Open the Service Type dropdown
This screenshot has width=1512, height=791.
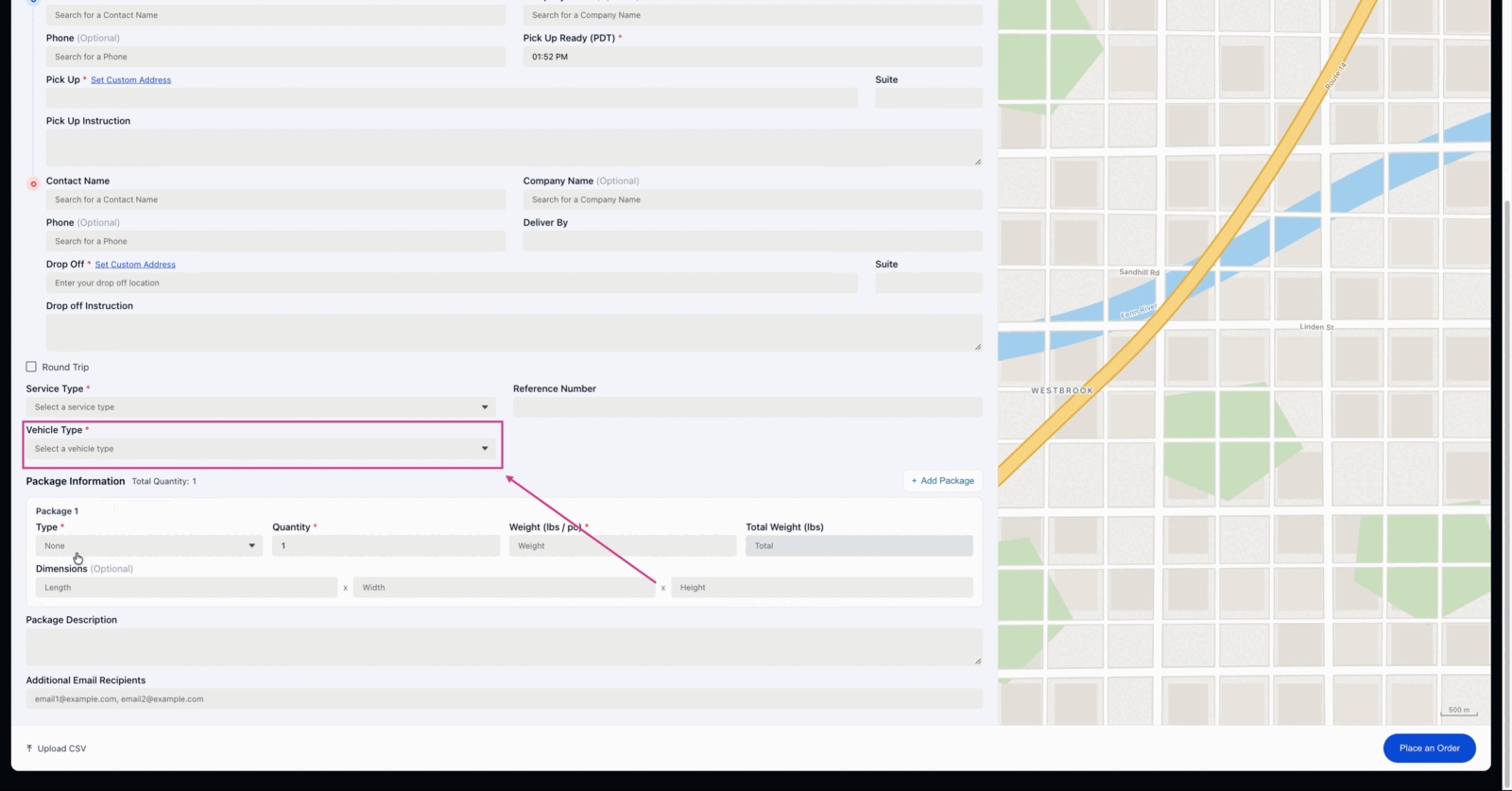(261, 407)
